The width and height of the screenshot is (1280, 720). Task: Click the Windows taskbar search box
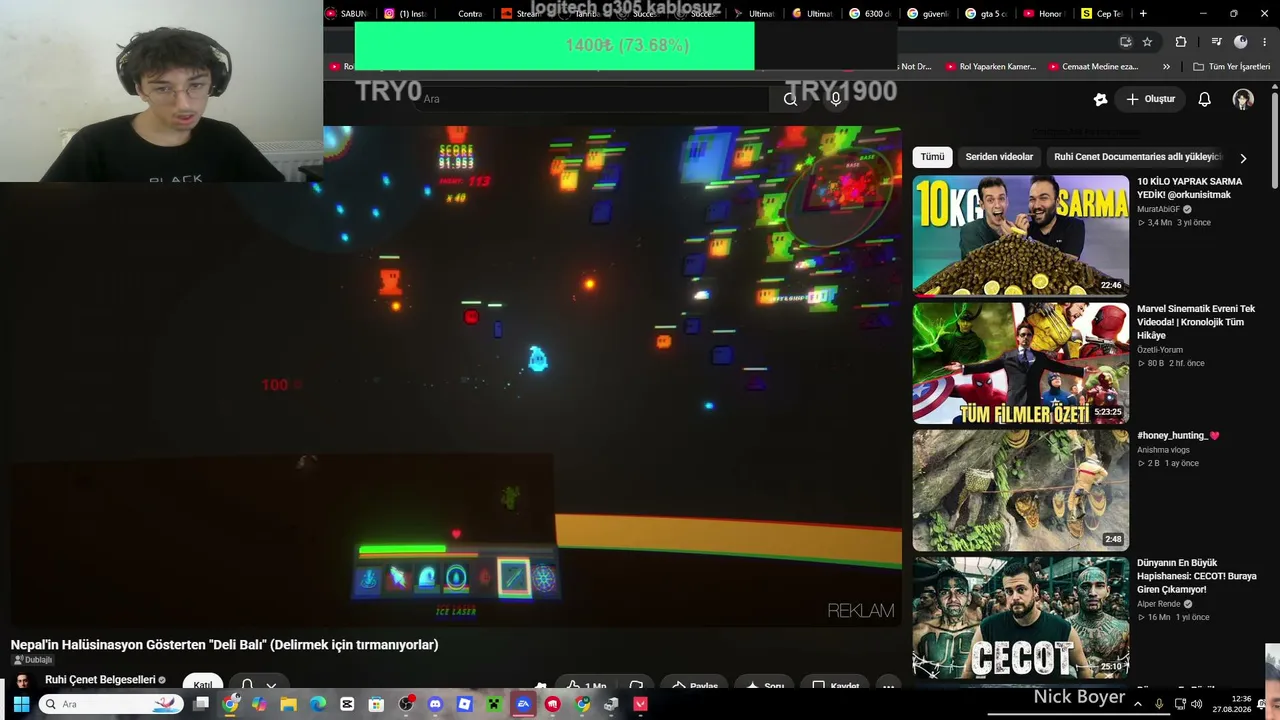point(112,704)
